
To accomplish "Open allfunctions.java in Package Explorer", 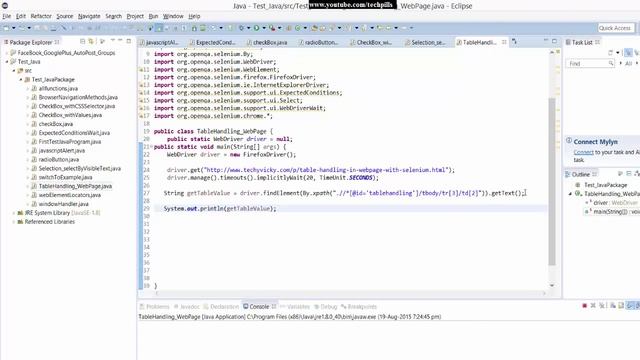I will point(58,89).
